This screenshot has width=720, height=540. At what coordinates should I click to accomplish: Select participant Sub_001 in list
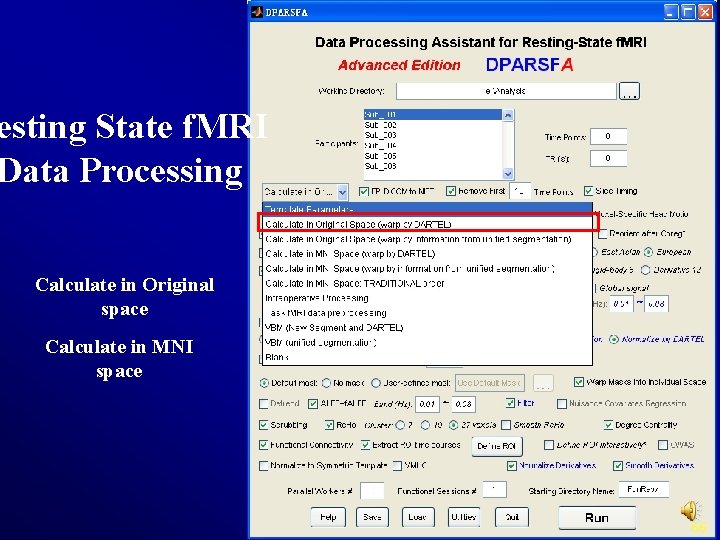pyautogui.click(x=433, y=114)
